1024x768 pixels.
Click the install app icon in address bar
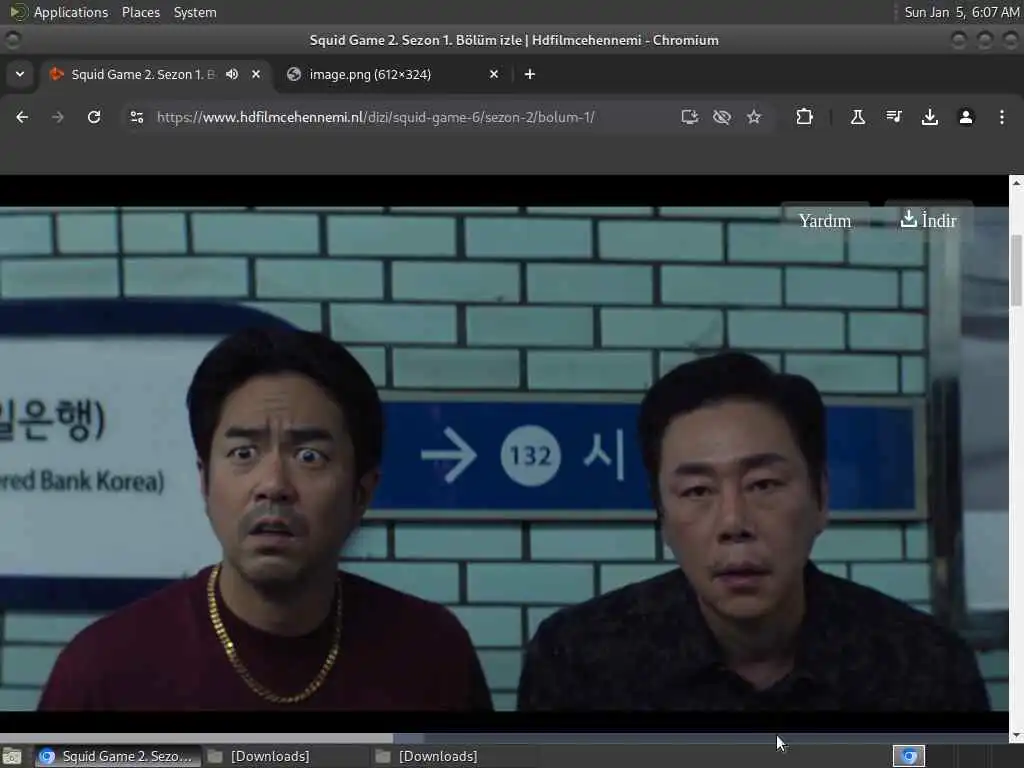point(690,117)
